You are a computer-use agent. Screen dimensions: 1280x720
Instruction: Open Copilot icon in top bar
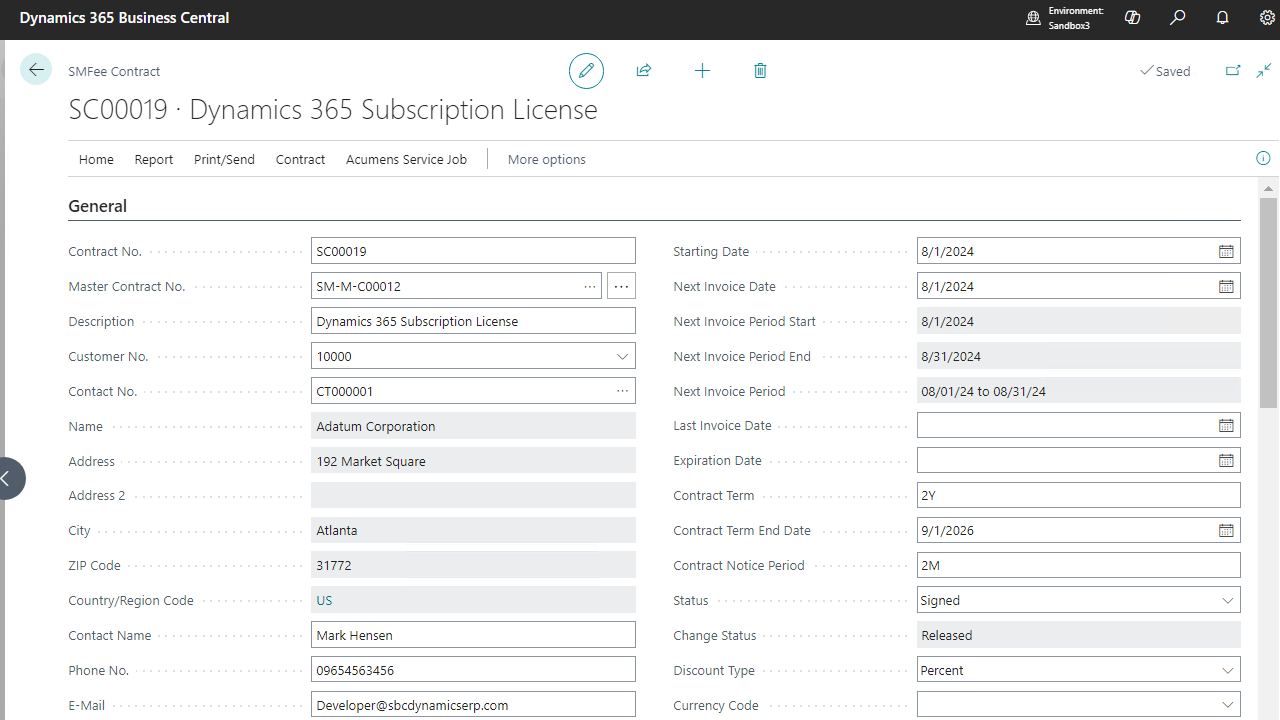click(x=1132, y=18)
